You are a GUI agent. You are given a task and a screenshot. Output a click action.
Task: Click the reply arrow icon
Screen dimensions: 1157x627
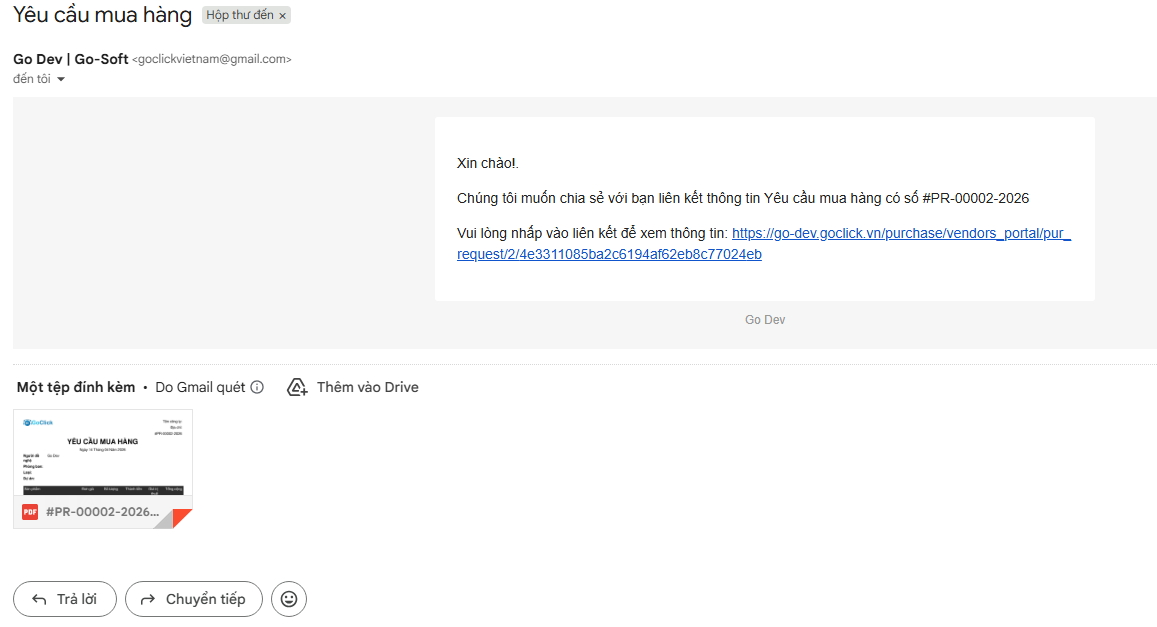pyautogui.click(x=40, y=599)
